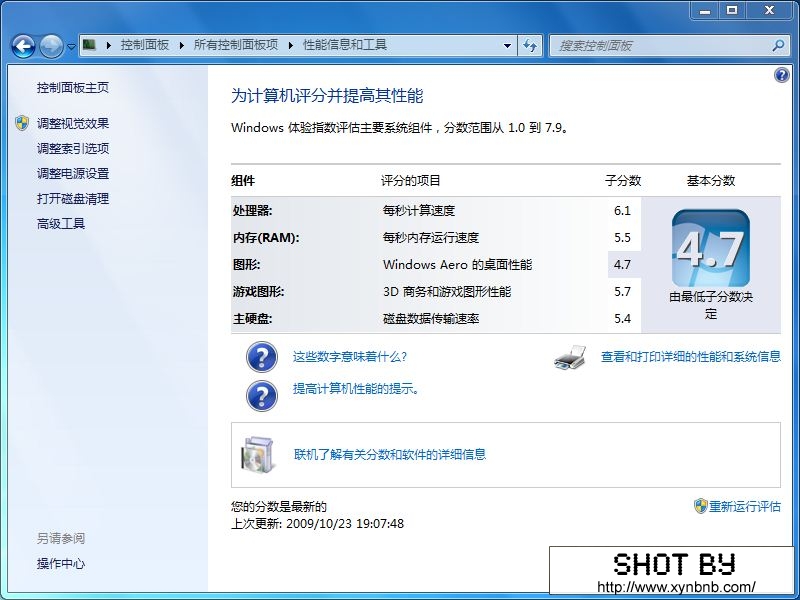Image resolution: width=800 pixels, height=600 pixels.
Task: Select 性能信息和工具 breadcrumb
Action: click(345, 45)
